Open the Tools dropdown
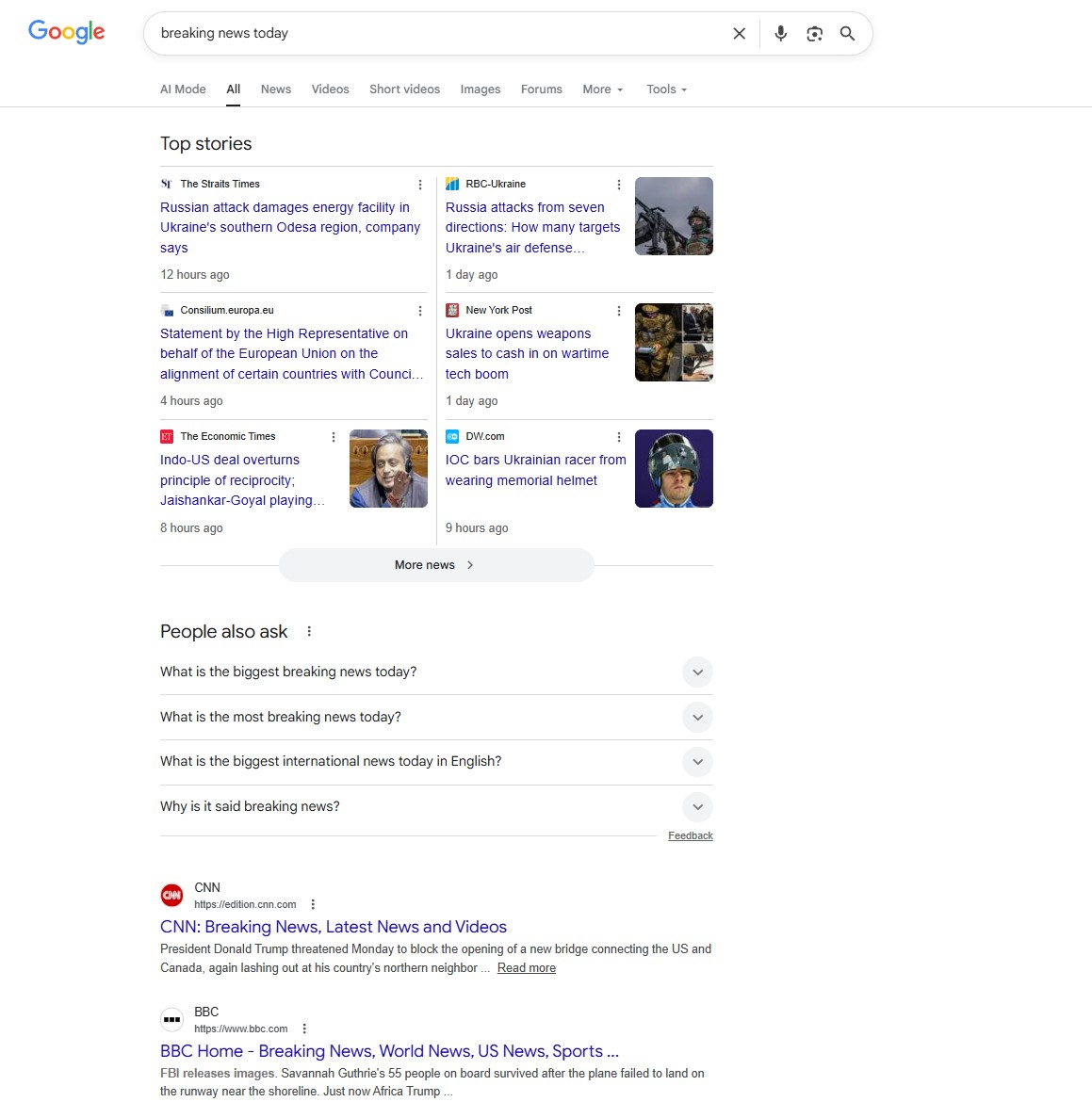 pyautogui.click(x=665, y=89)
